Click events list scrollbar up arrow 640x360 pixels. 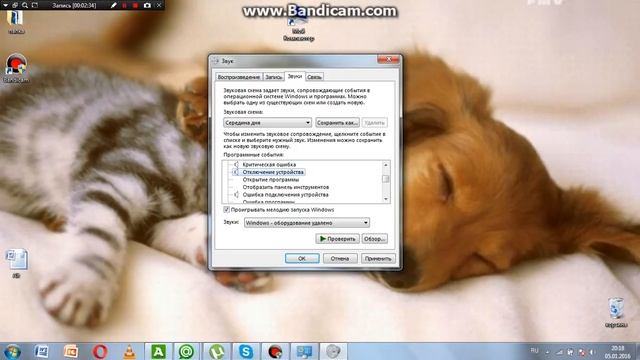pyautogui.click(x=386, y=164)
